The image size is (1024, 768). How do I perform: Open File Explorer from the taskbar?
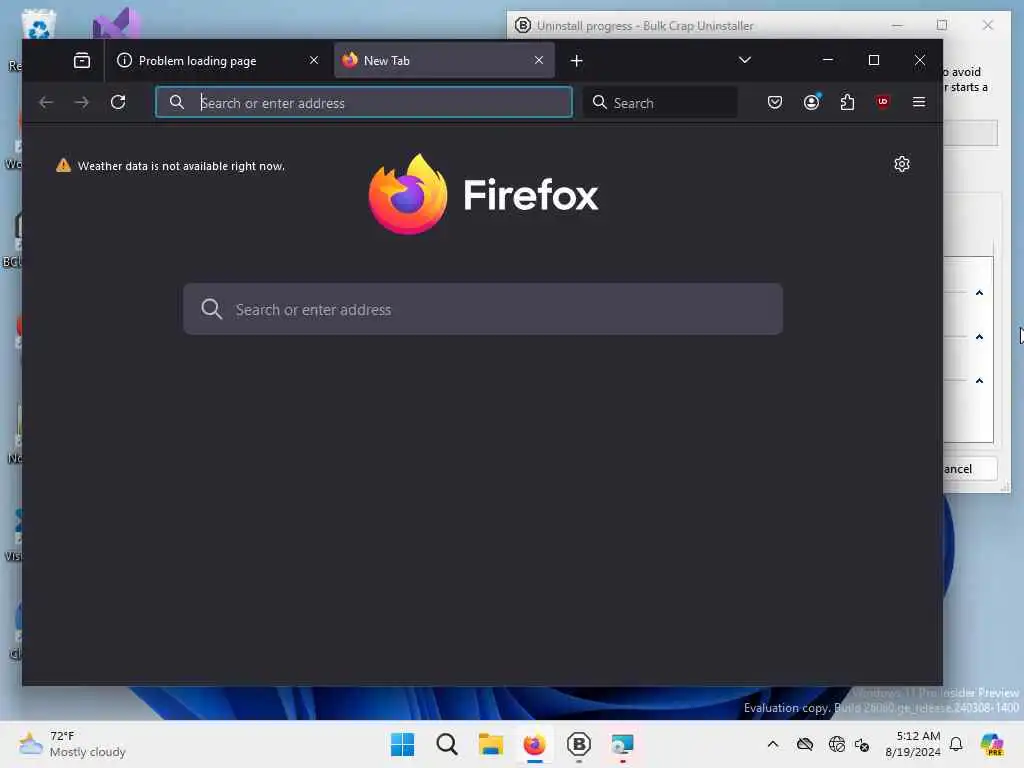pos(490,744)
